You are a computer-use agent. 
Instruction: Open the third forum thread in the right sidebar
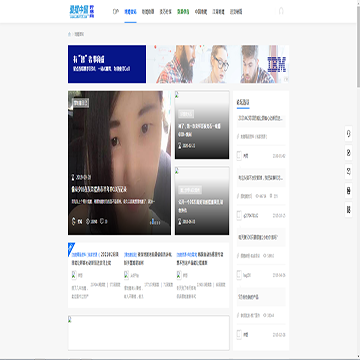point(261,238)
